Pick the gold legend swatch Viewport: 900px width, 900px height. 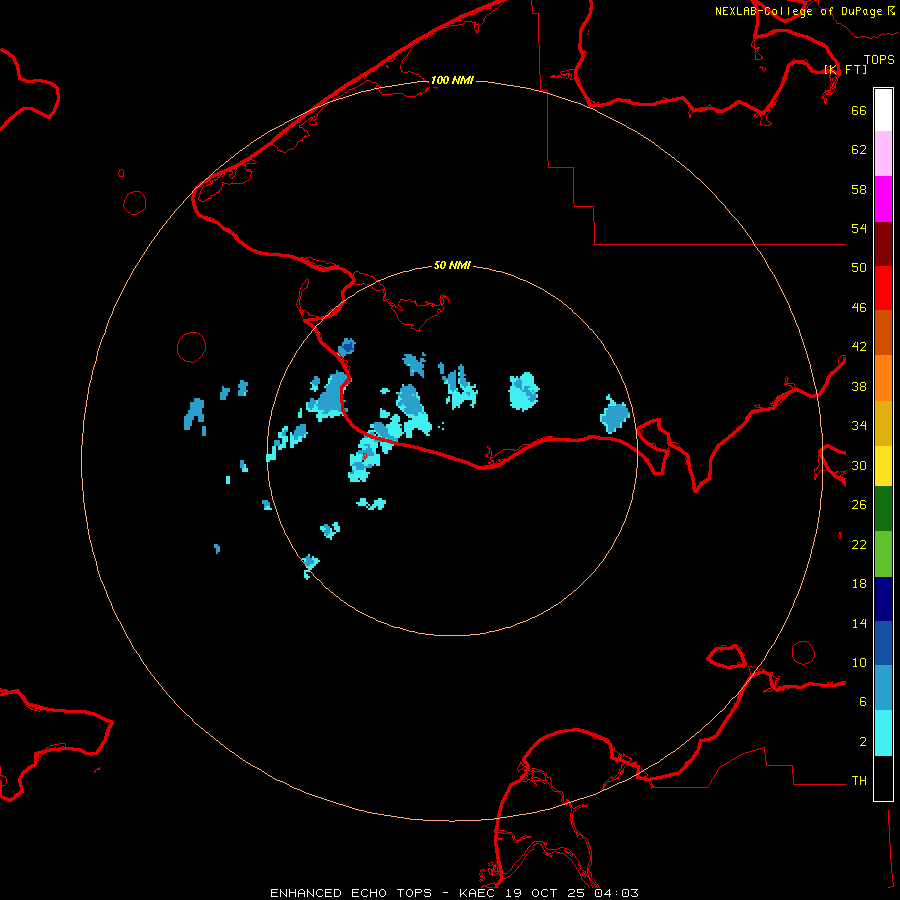(883, 423)
